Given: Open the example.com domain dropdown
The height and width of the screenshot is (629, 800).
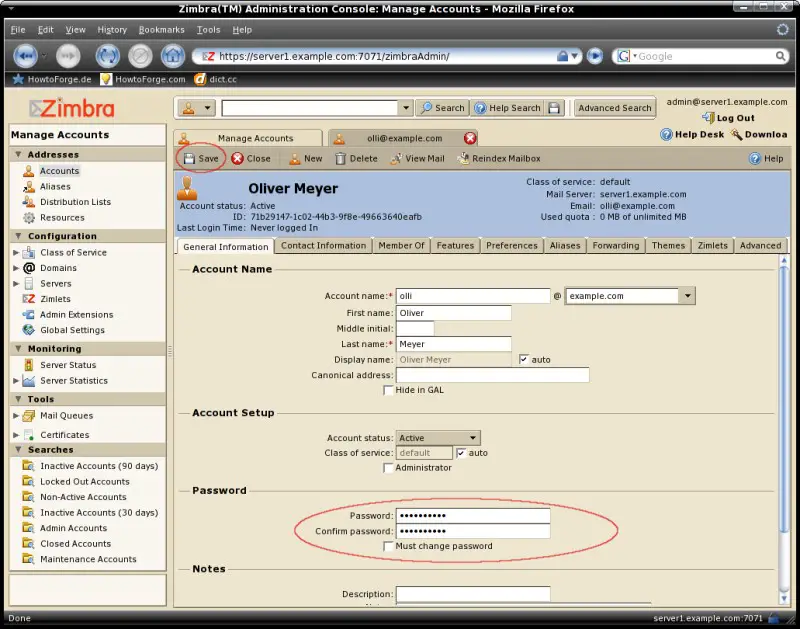Looking at the screenshot, I should click(x=686, y=296).
